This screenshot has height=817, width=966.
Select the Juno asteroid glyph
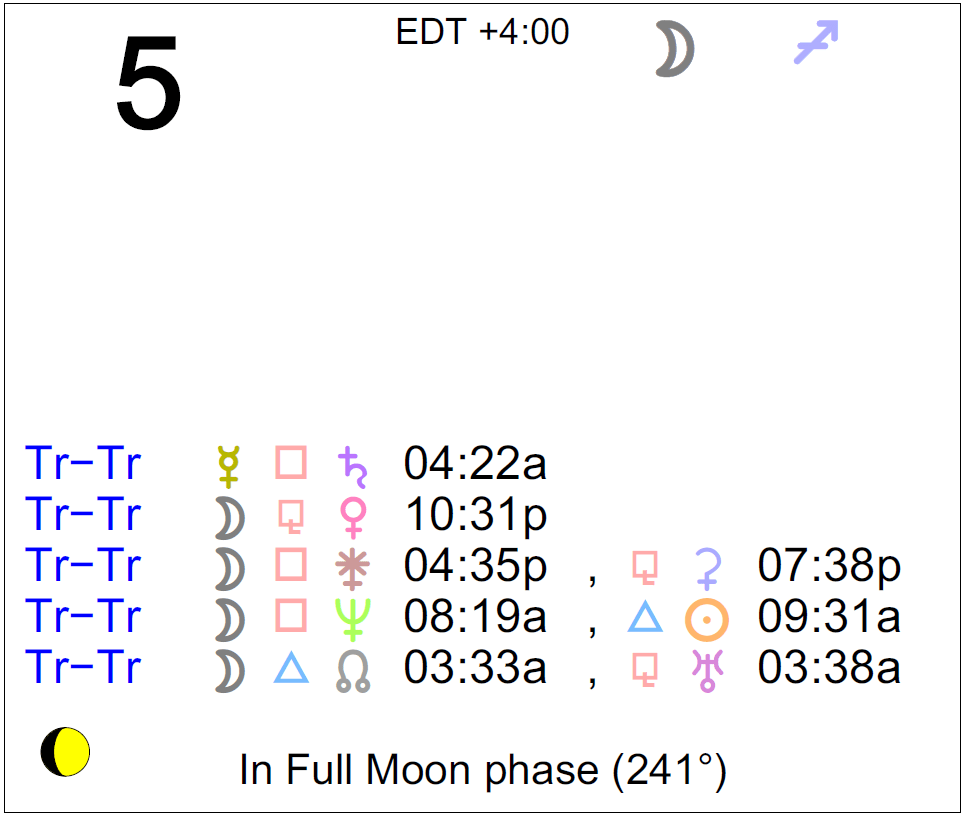(x=353, y=567)
